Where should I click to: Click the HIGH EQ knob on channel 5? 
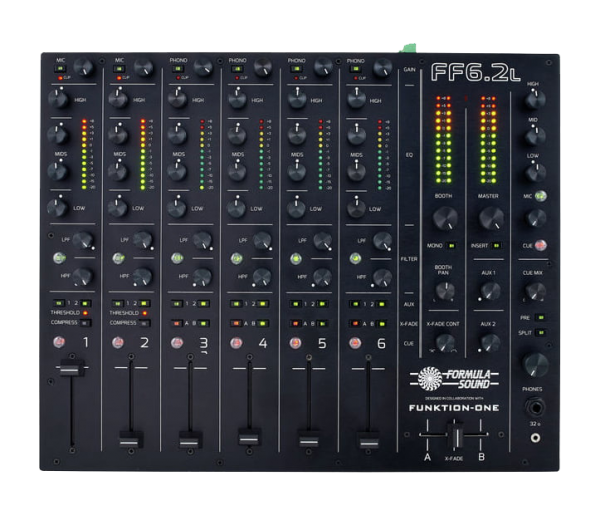point(296,99)
